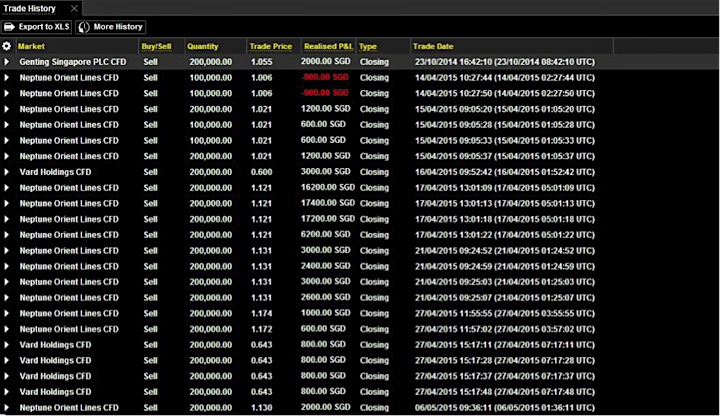The width and height of the screenshot is (720, 416).
Task: Click the More History button
Action: [x=111, y=27]
